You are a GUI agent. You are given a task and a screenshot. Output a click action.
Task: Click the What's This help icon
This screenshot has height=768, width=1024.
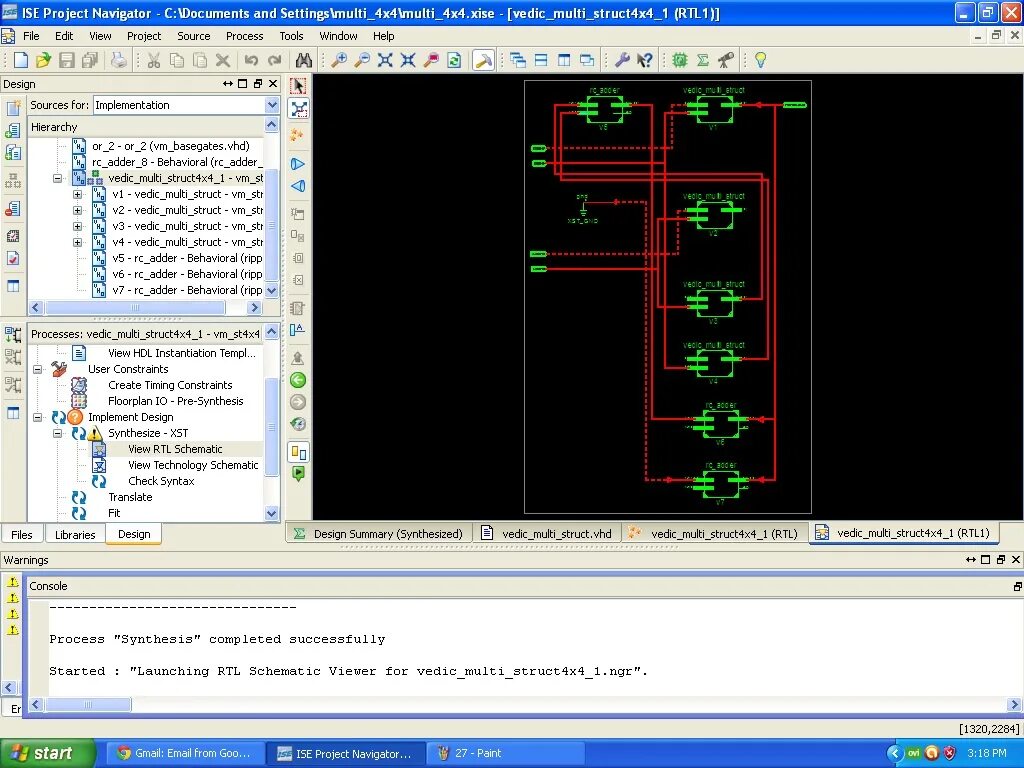point(645,60)
